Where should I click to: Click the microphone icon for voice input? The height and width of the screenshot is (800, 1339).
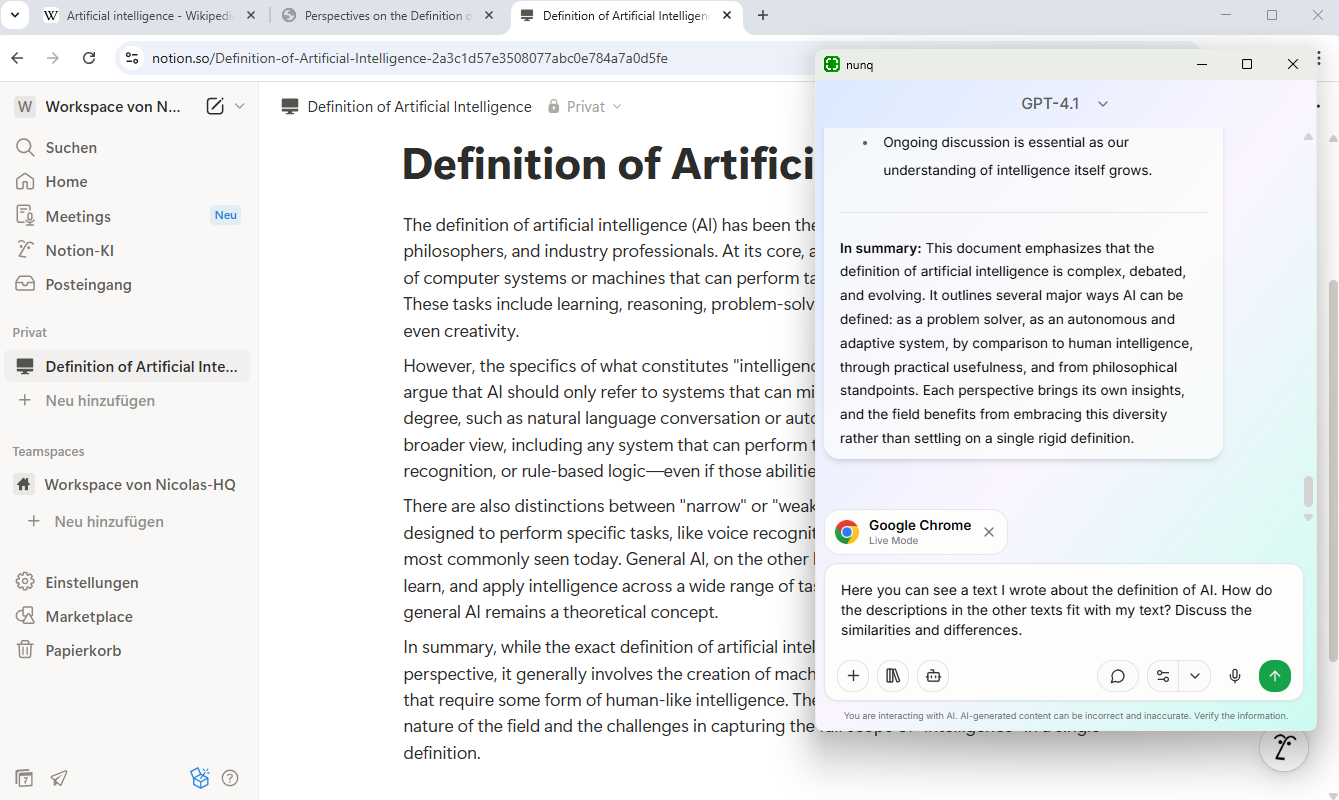[x=1235, y=676]
